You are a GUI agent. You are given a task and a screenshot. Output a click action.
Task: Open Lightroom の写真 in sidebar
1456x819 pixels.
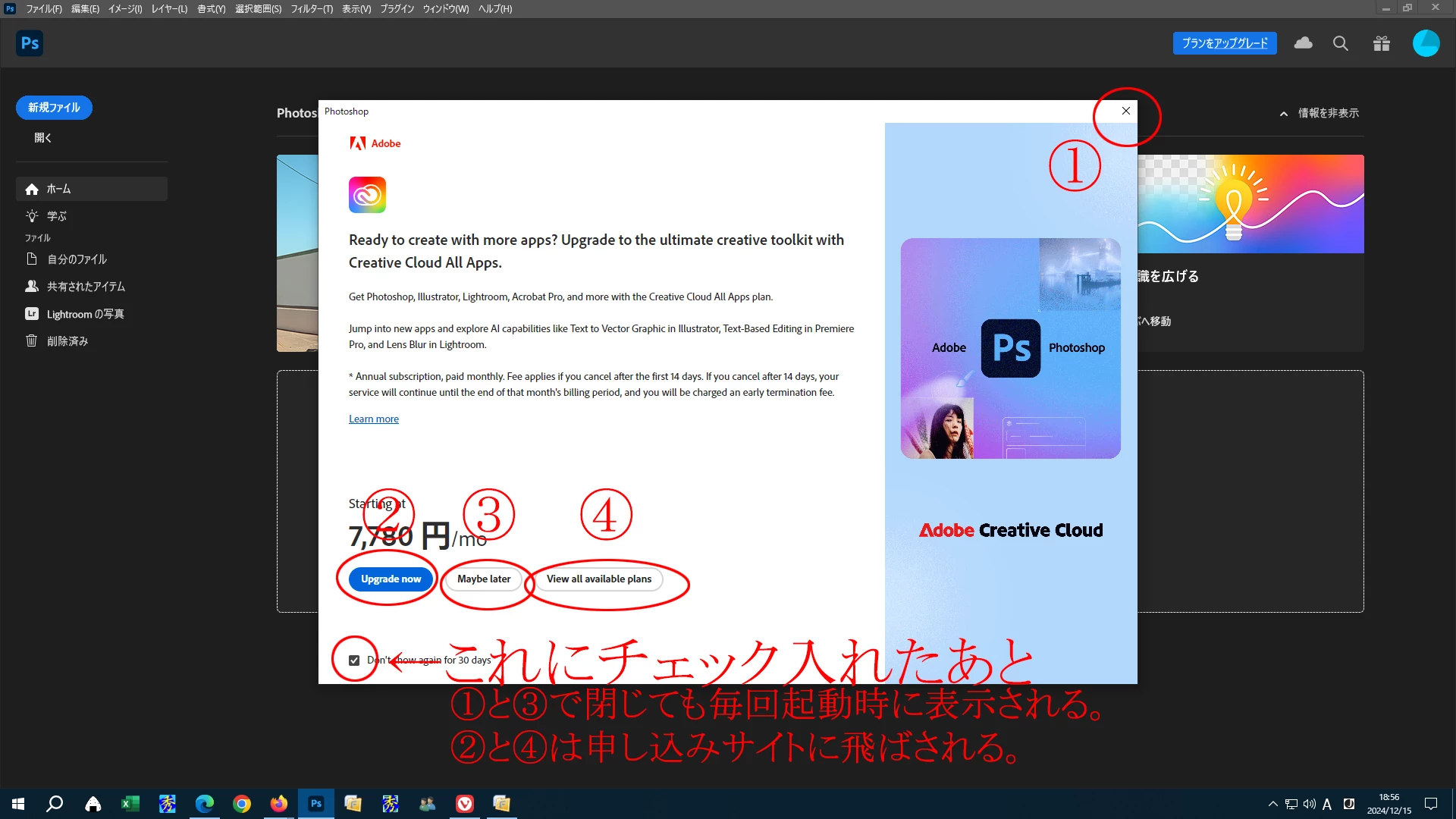(x=85, y=314)
